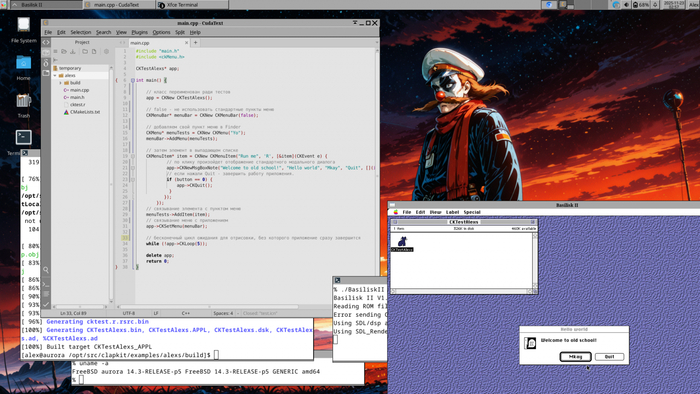Click the C++ lexer status bar field
The width and height of the screenshot is (700, 394).
tap(186, 313)
